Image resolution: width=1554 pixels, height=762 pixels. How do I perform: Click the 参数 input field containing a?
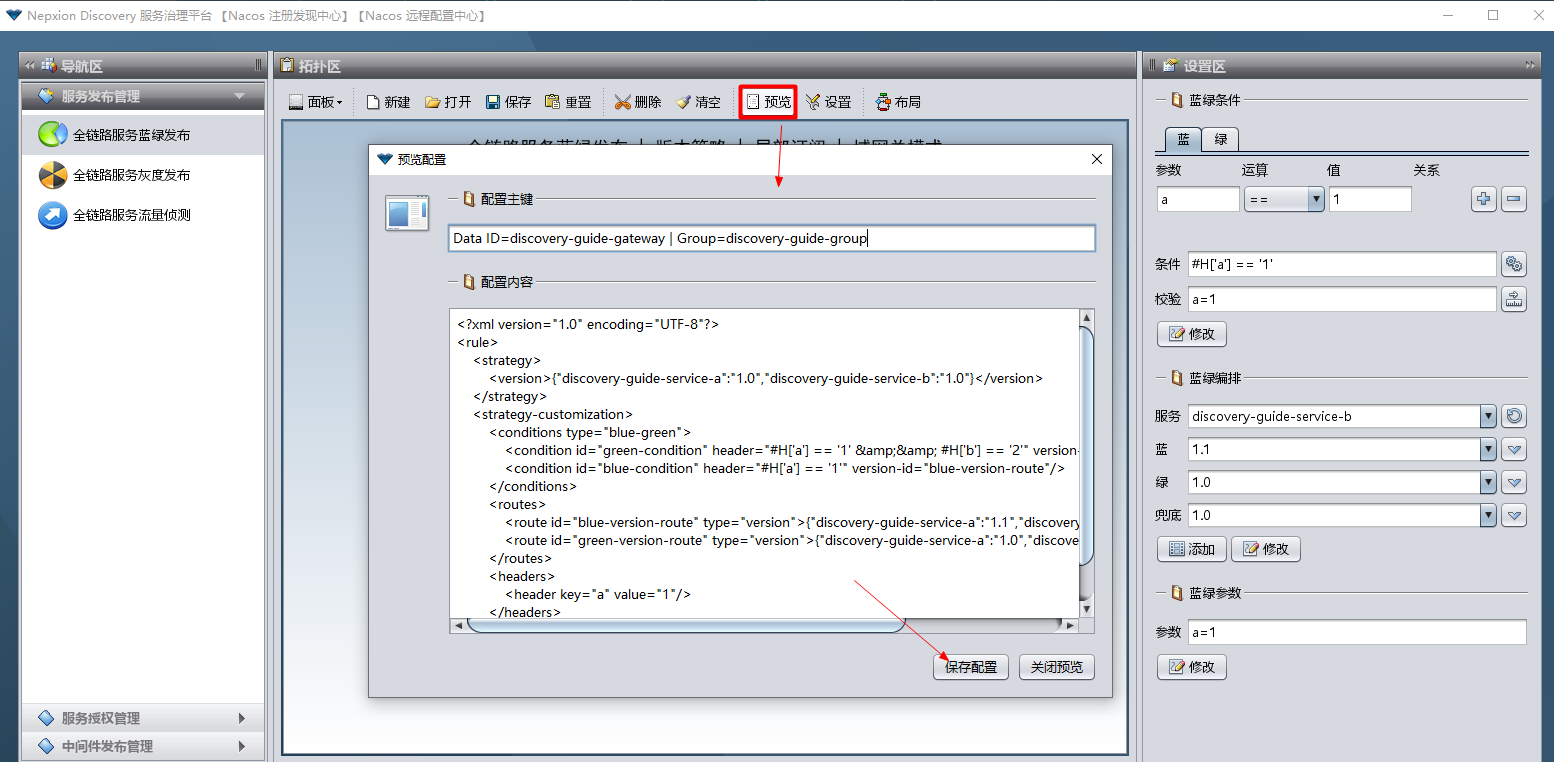1198,199
